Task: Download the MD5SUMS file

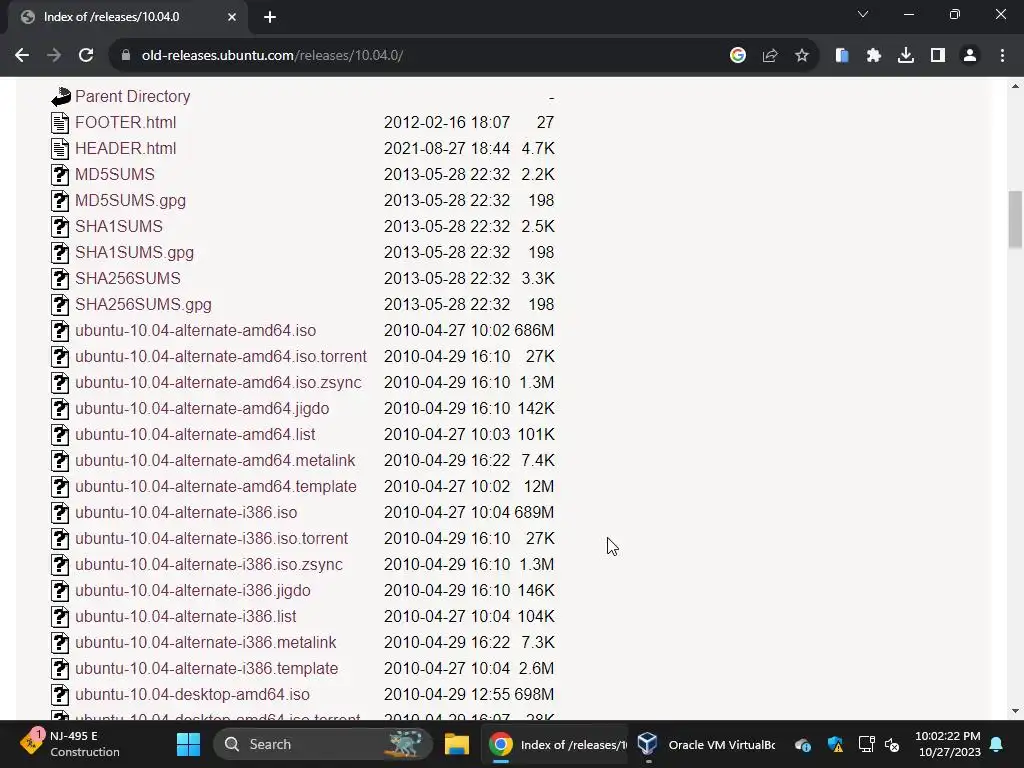Action: coord(115,174)
